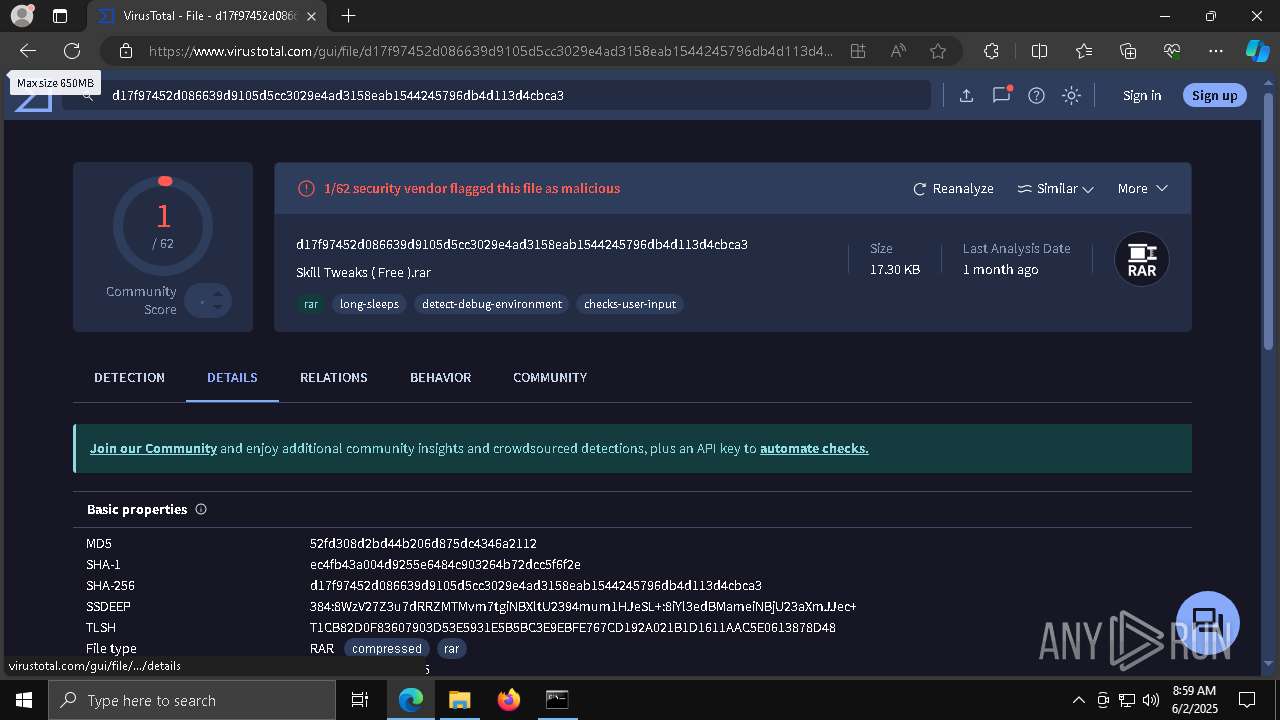Viewport: 1280px width, 720px height.
Task: Open the Windows Start menu
Action: [x=24, y=700]
